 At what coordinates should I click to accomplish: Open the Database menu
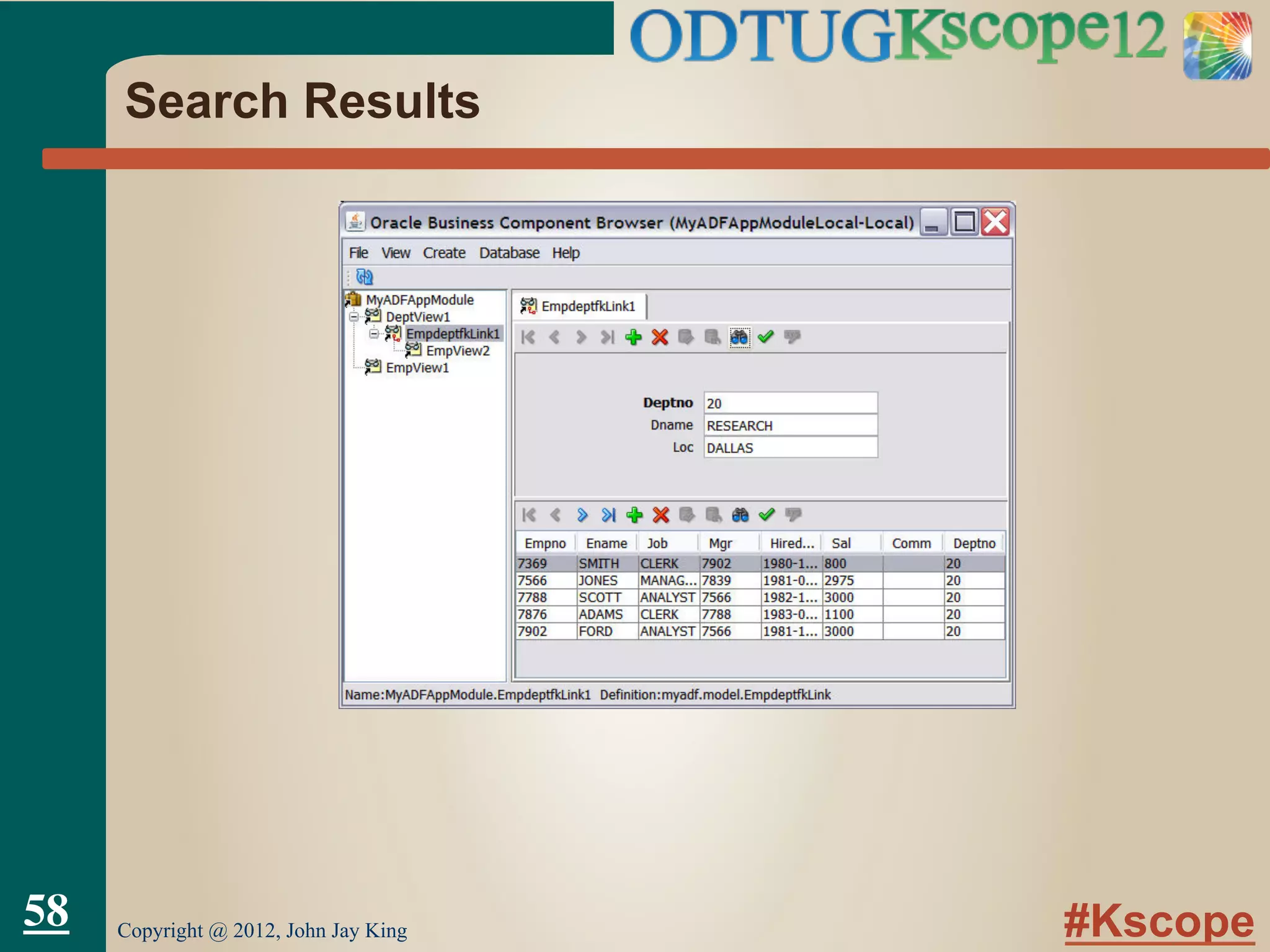[509, 253]
